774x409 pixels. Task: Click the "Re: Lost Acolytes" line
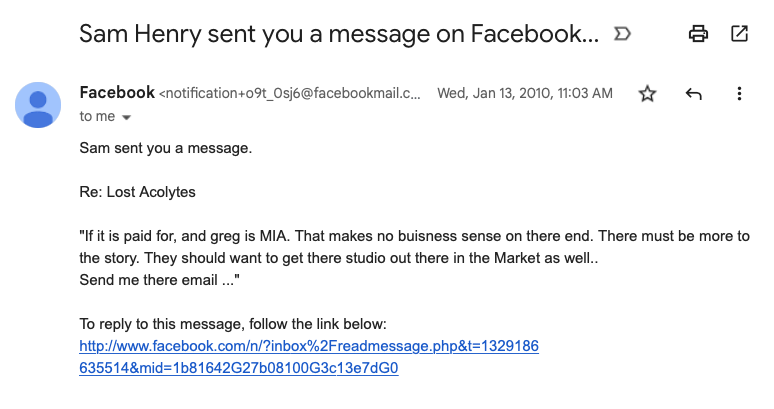coord(137,192)
